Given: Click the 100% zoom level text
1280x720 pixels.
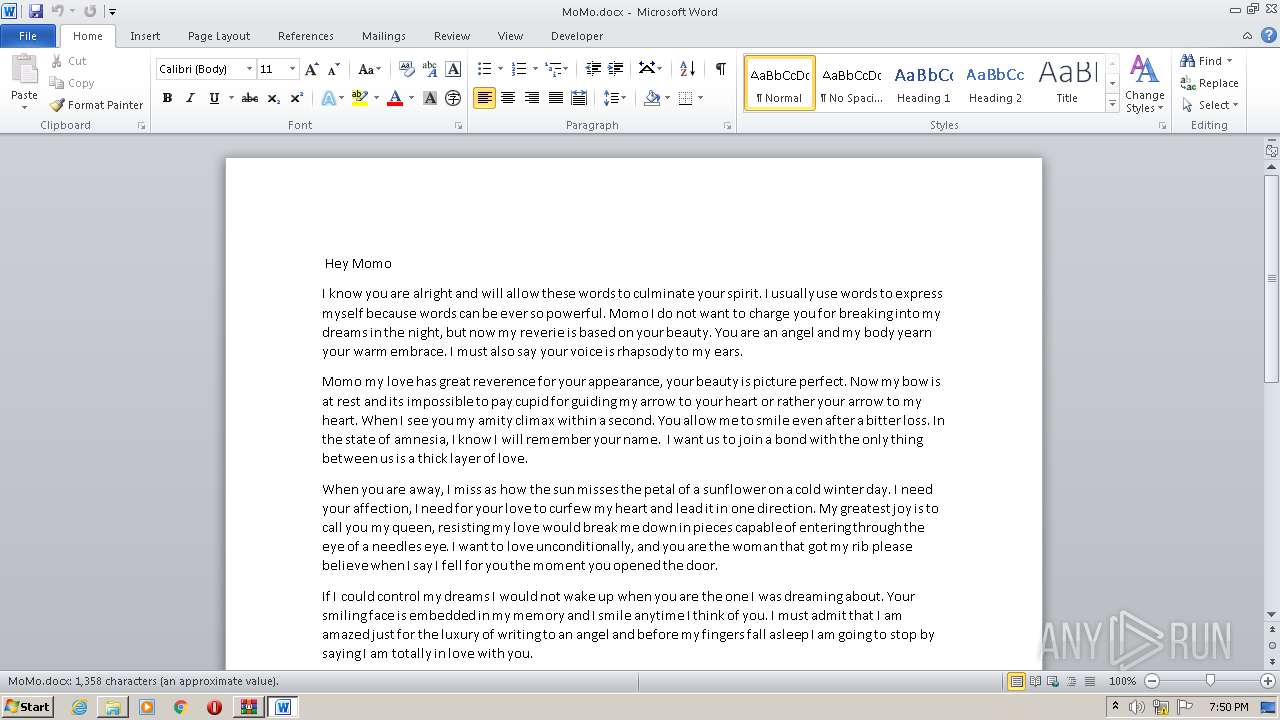Looking at the screenshot, I should click(x=1122, y=681).
